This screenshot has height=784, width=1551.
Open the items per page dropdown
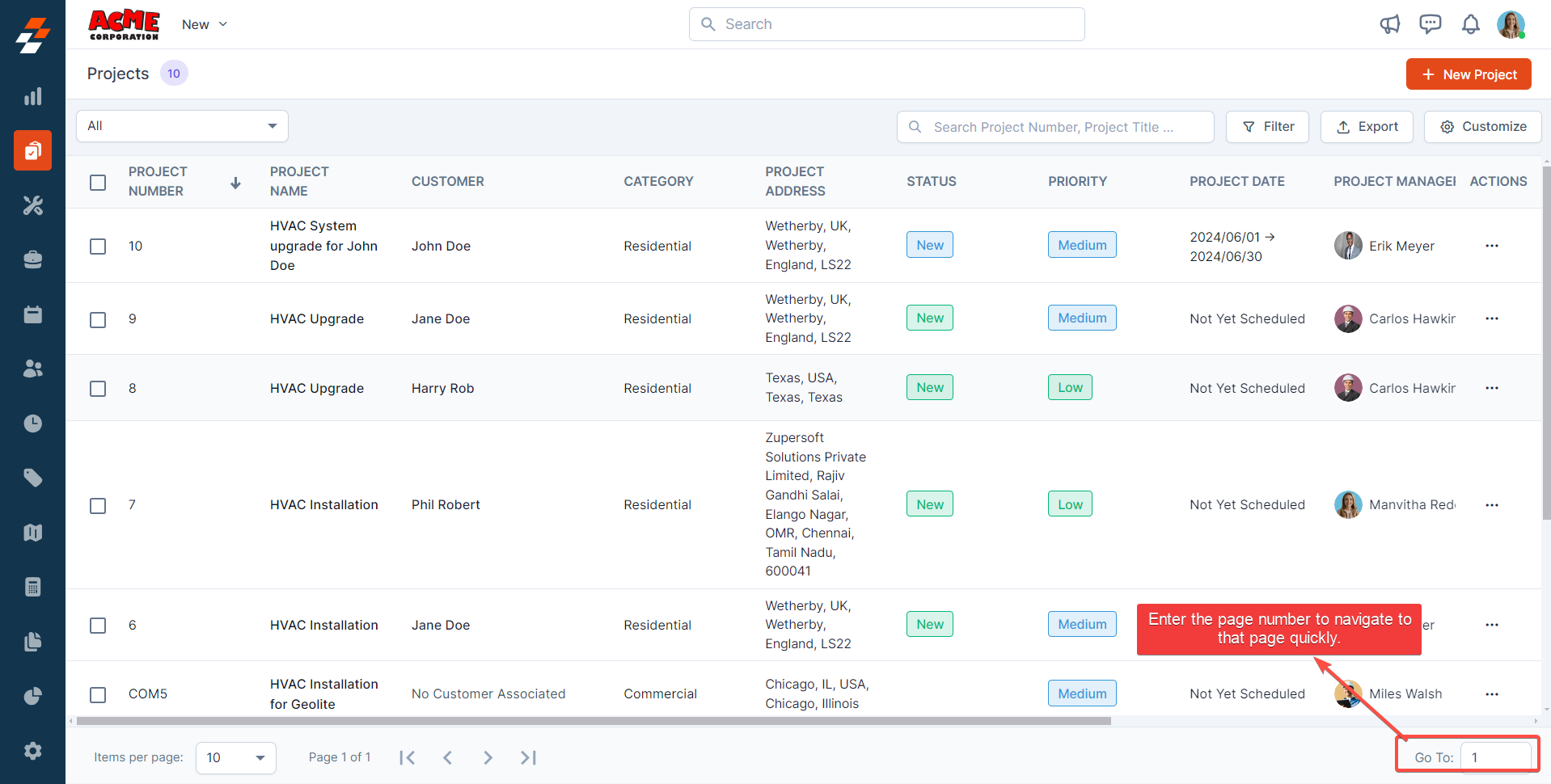(x=235, y=757)
